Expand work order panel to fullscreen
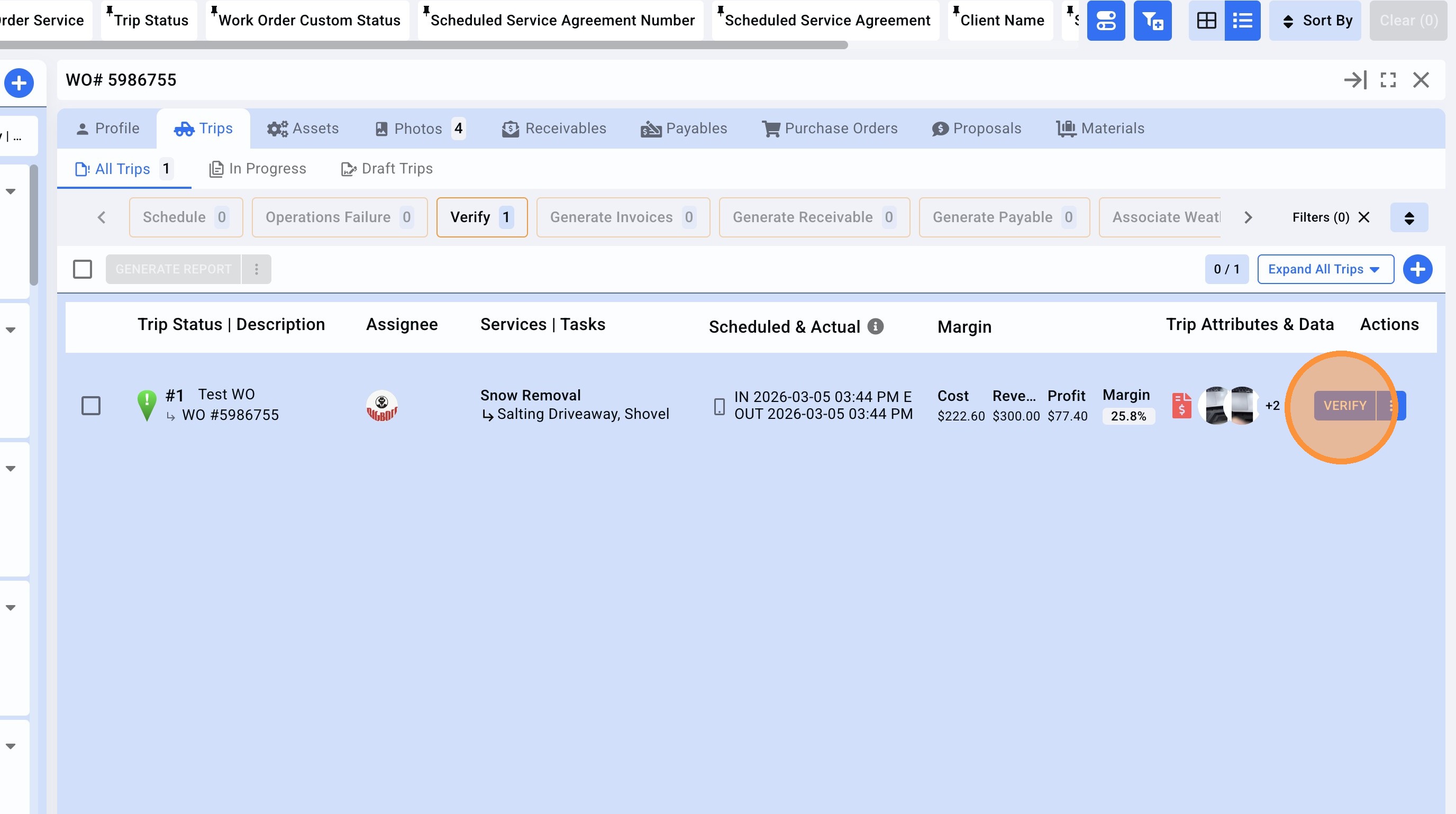The width and height of the screenshot is (1456, 814). (x=1388, y=80)
